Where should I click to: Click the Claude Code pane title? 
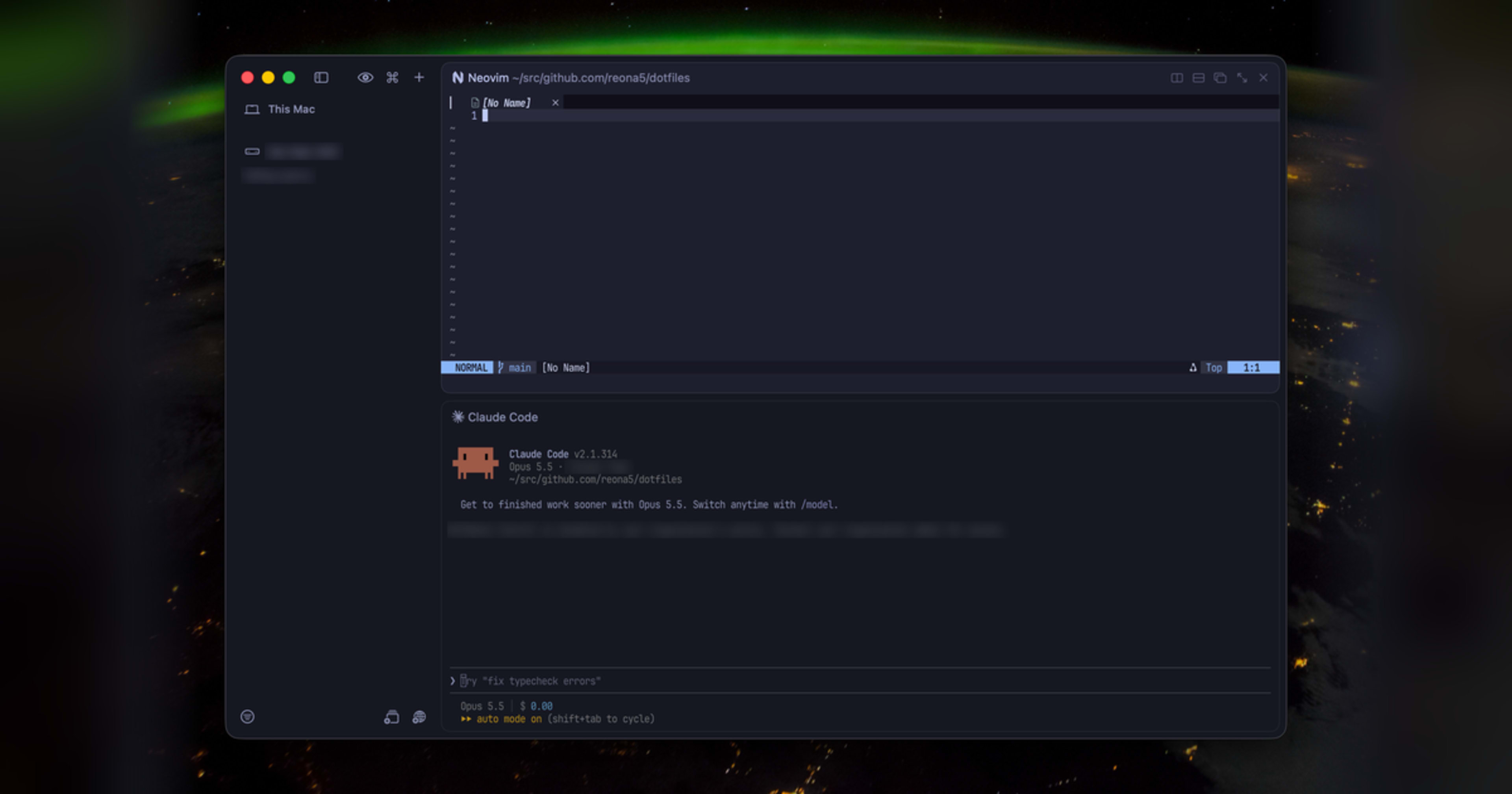pos(502,417)
